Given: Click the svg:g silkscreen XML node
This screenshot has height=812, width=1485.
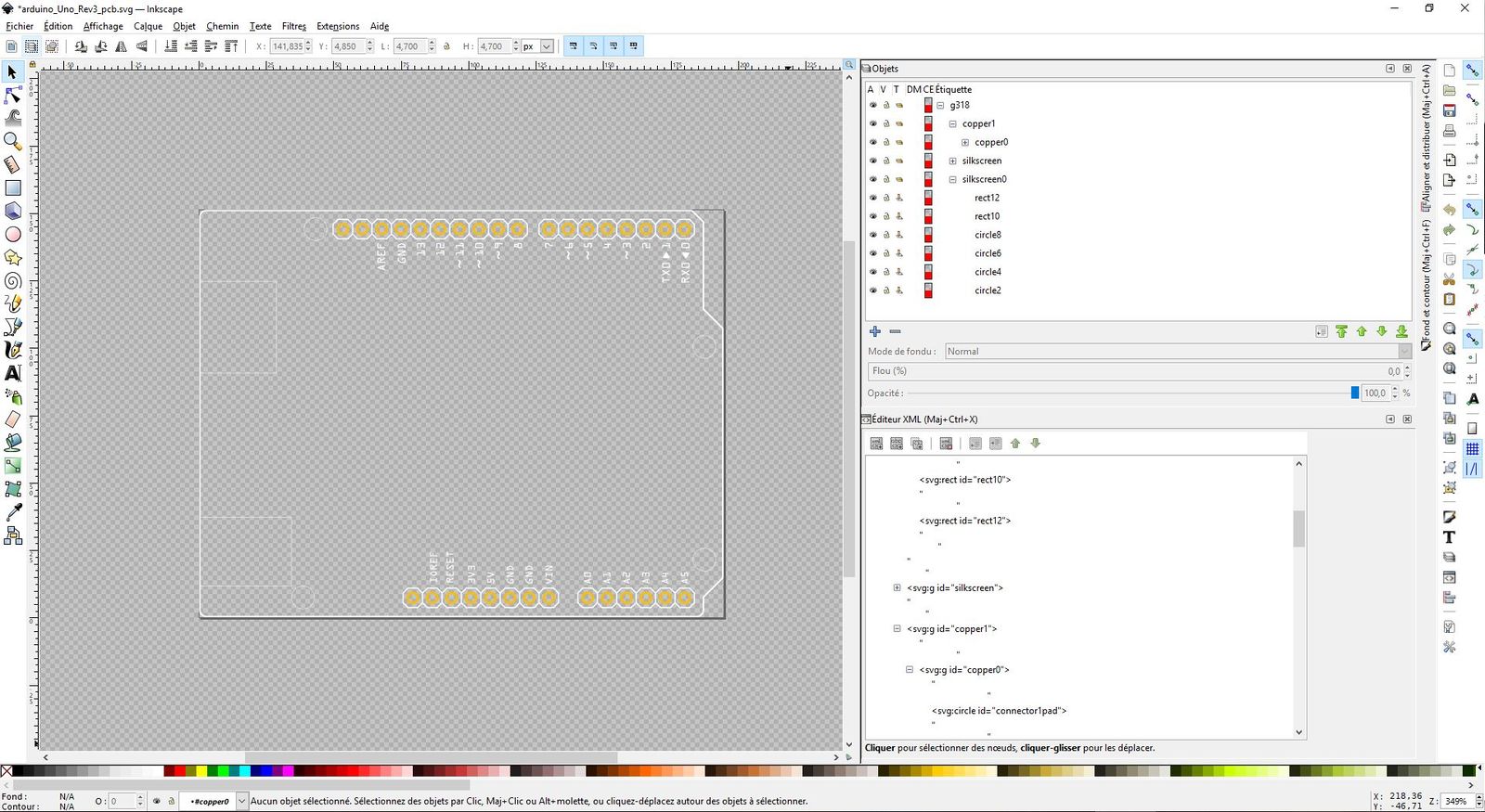Looking at the screenshot, I should pyautogui.click(x=955, y=587).
